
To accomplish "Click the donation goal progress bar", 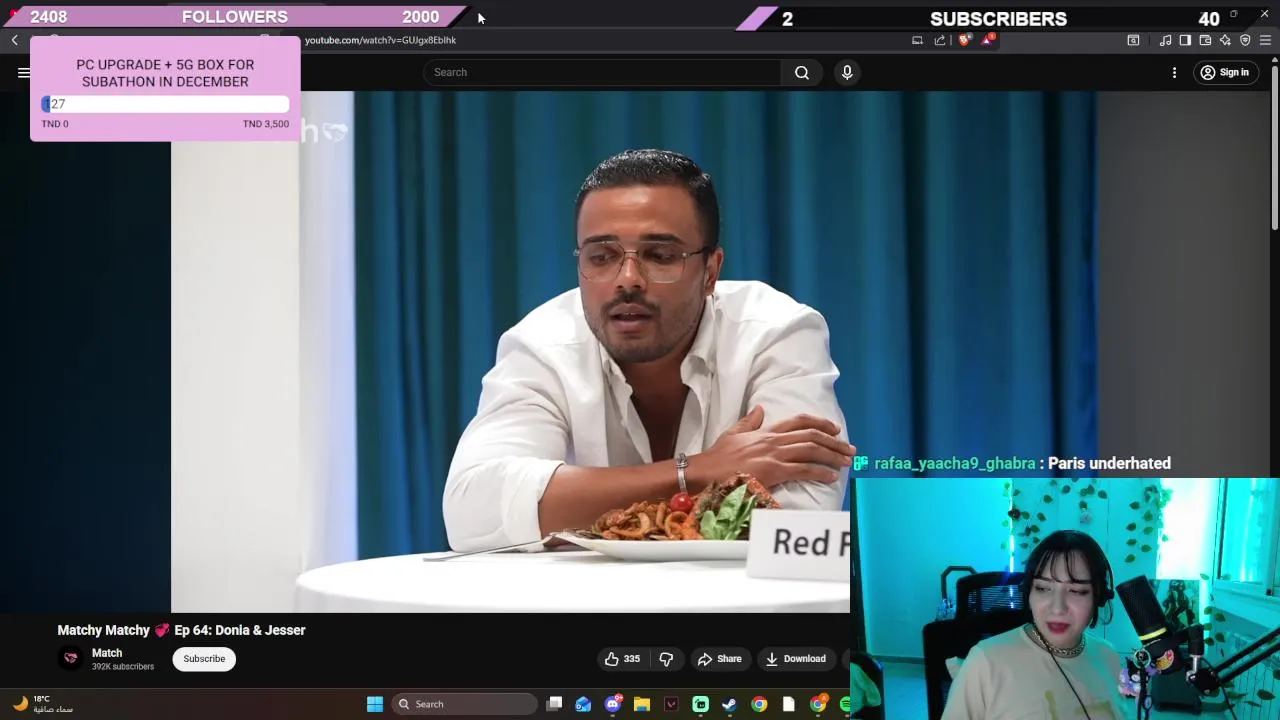I will (165, 104).
